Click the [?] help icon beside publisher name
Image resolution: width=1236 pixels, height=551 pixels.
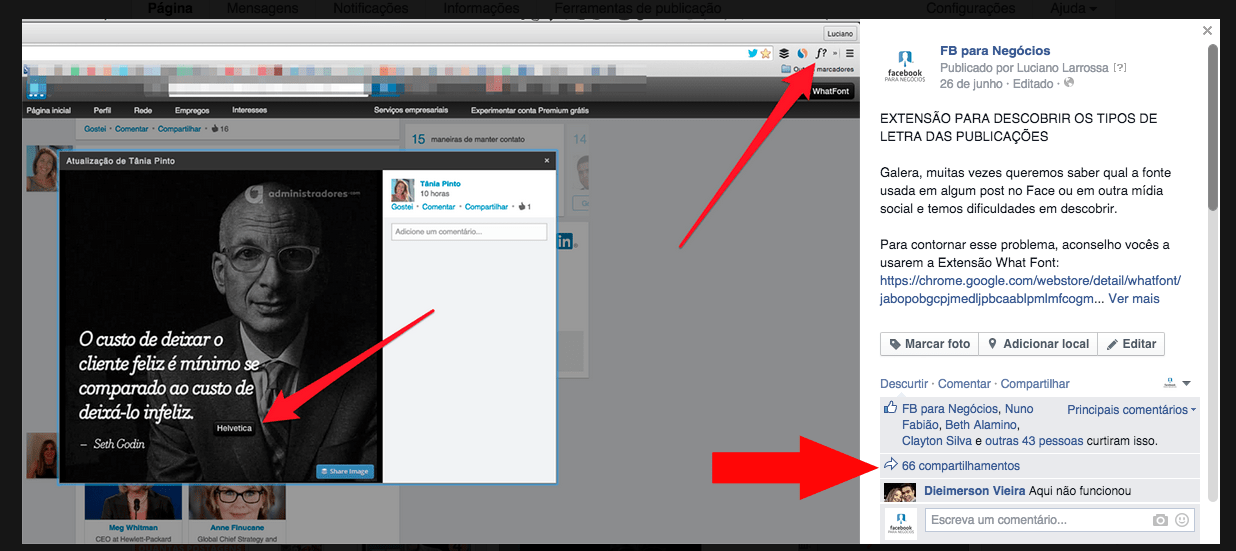(1120, 67)
